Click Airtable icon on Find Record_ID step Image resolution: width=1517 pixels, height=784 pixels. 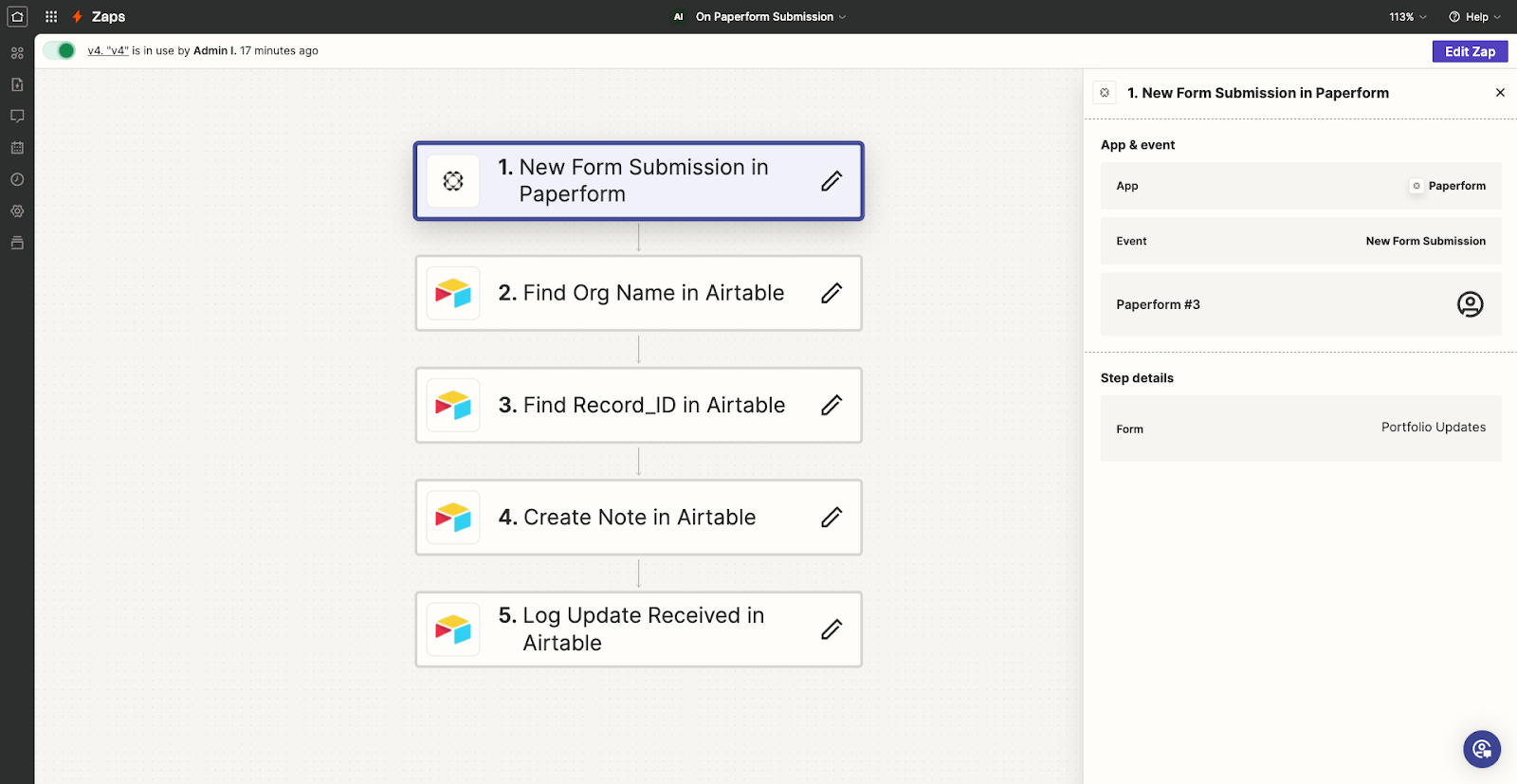tap(453, 405)
